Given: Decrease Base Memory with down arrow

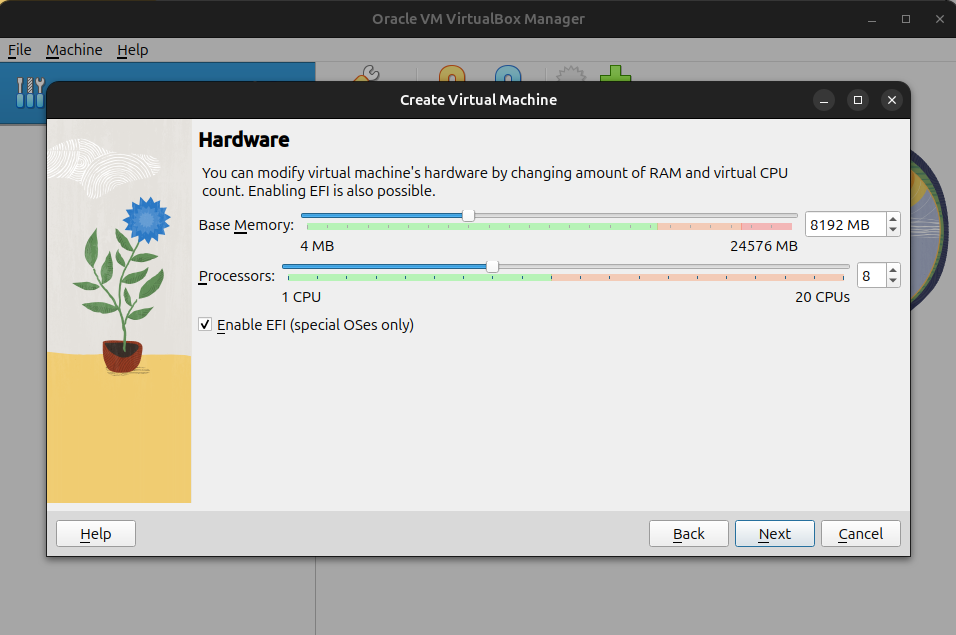Looking at the screenshot, I should [x=893, y=230].
